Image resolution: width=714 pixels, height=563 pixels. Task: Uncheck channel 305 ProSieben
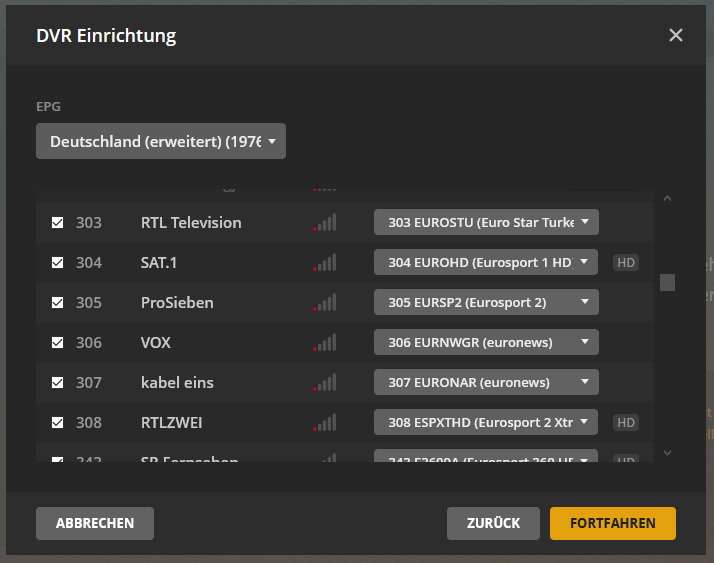click(58, 302)
